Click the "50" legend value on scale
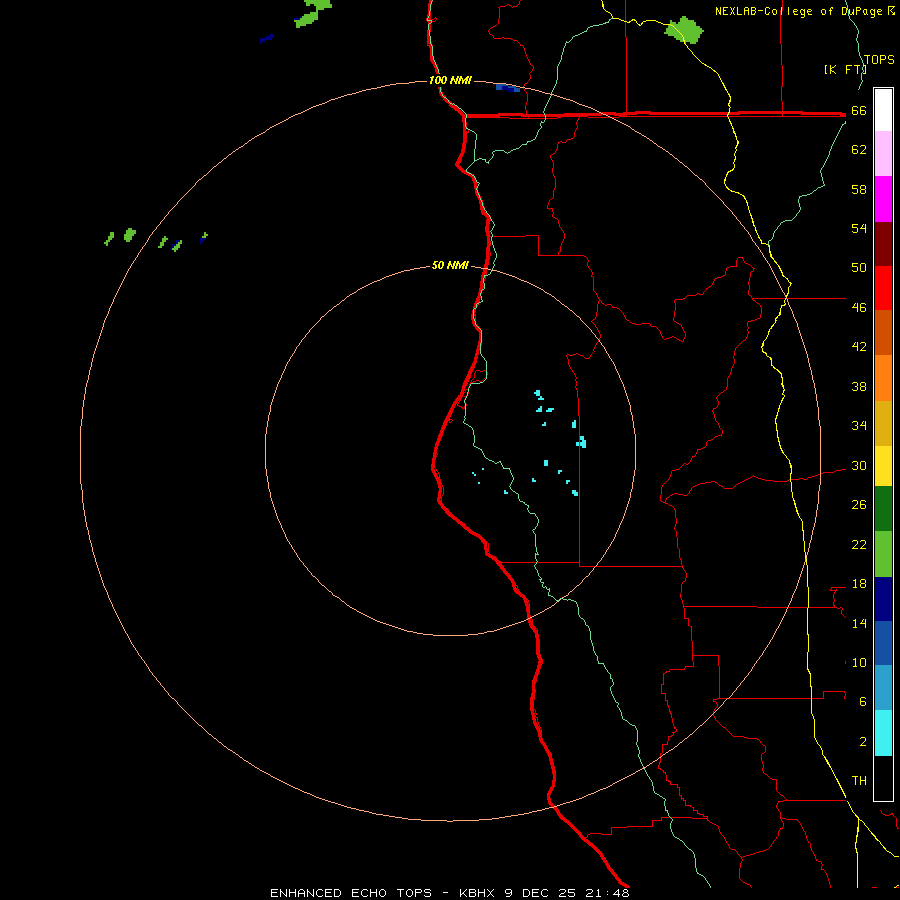 (859, 267)
